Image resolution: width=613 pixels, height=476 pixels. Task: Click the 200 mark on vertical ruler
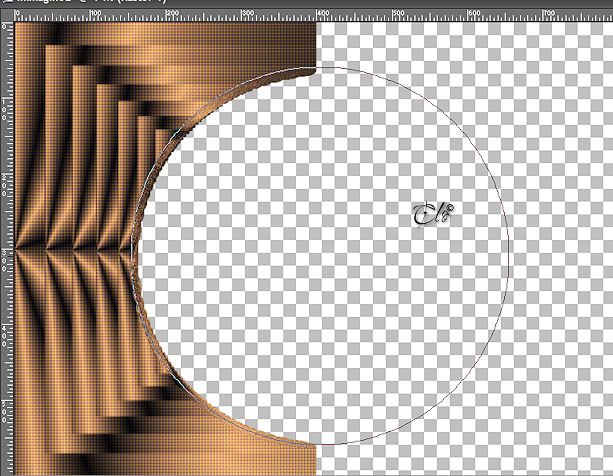pyautogui.click(x=4, y=185)
